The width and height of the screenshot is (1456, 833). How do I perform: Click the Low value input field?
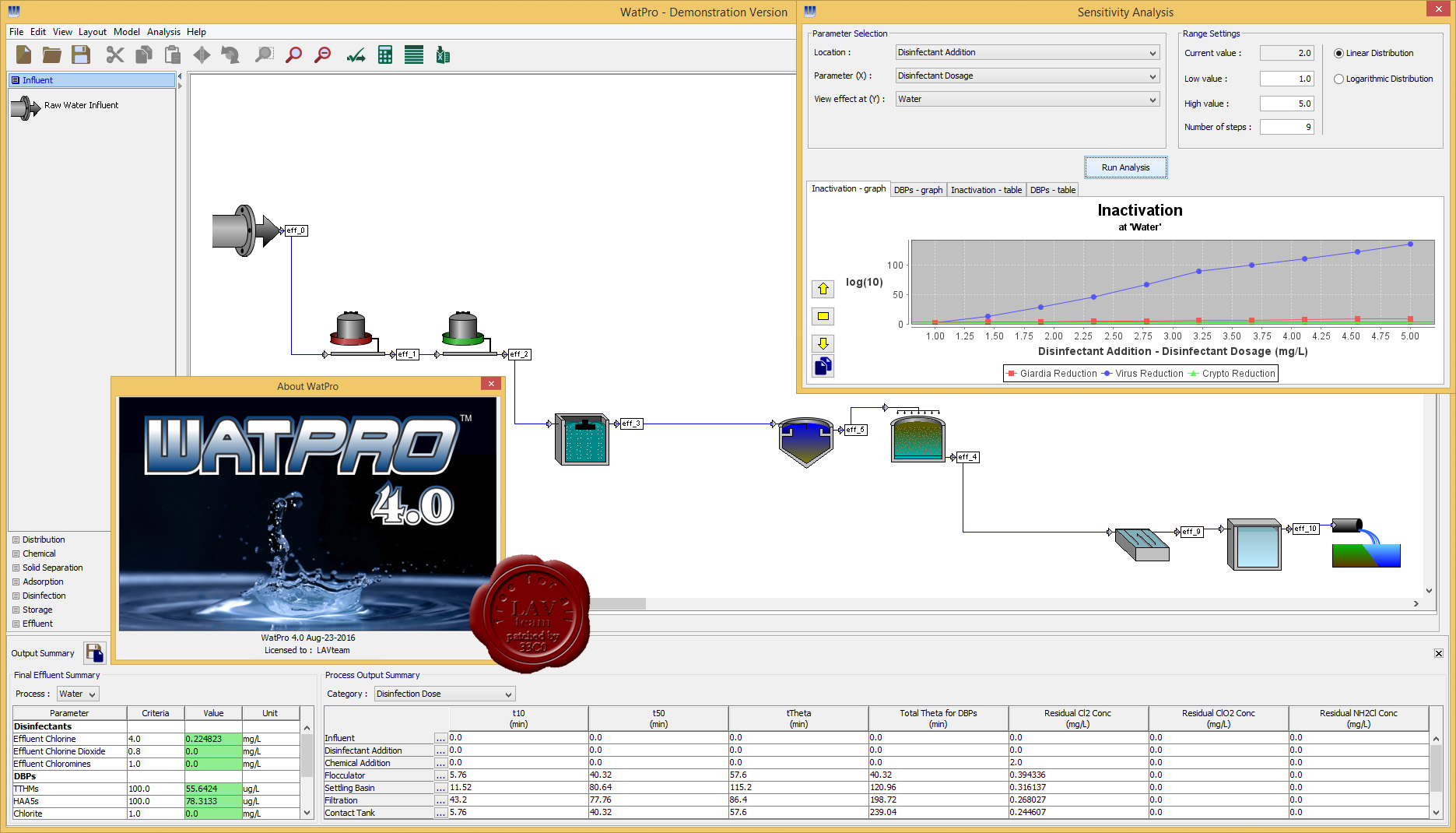pos(1287,79)
